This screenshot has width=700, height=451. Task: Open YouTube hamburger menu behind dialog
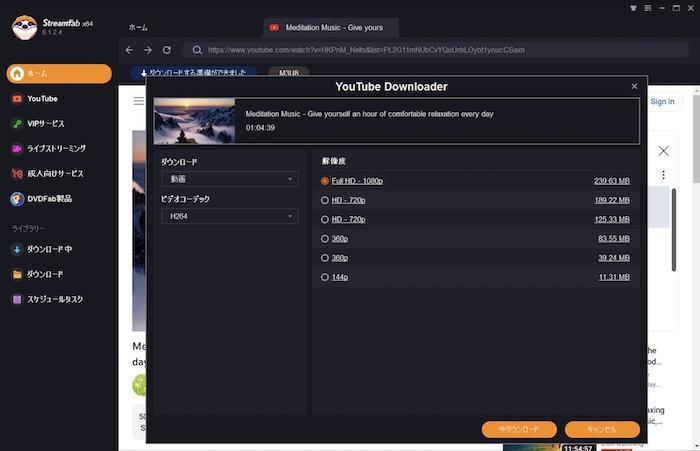[x=139, y=101]
